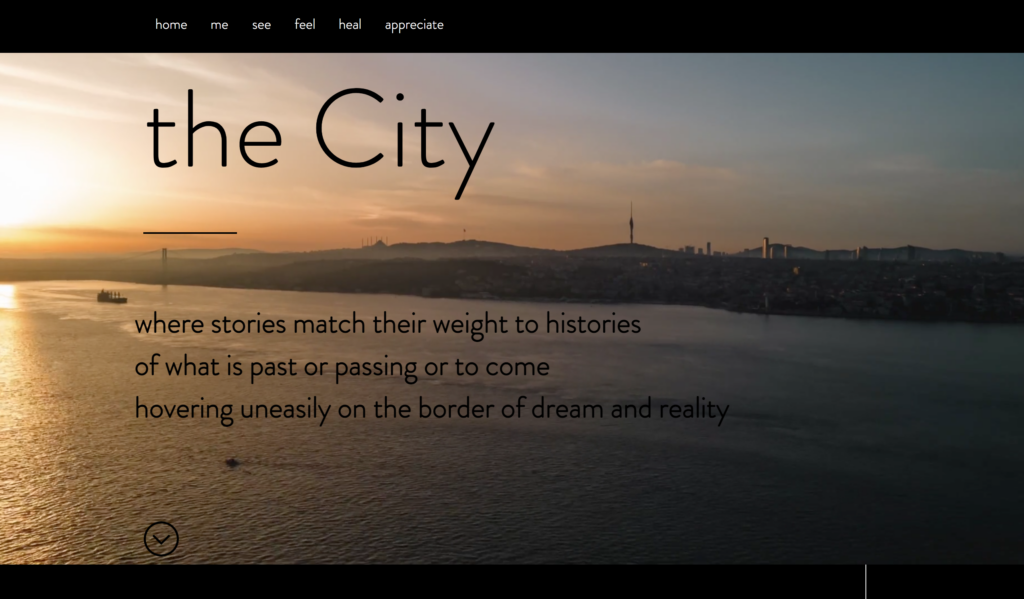Image resolution: width=1024 pixels, height=599 pixels.
Task: Click the scroll-down chevron circle icon
Action: pyautogui.click(x=161, y=539)
